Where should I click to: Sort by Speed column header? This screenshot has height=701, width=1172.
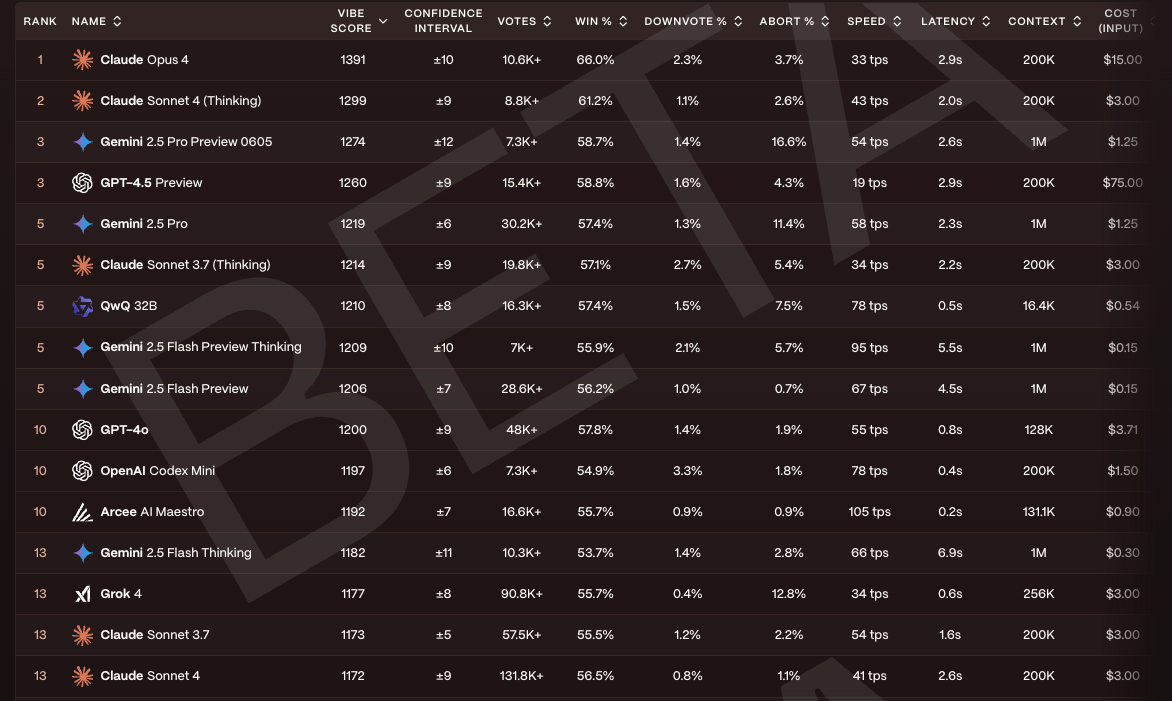point(874,22)
